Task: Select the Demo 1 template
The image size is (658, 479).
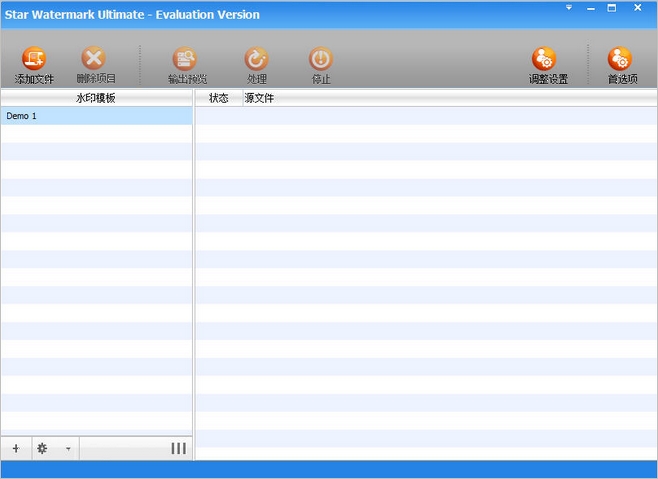Action: click(x=97, y=116)
